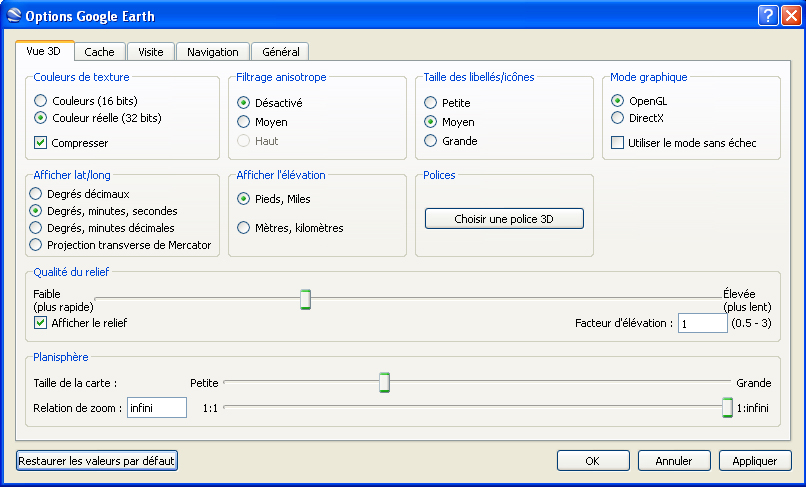Viewport: 806px width, 487px height.
Task: Click the "Faible" relief quality label
Action: pos(47,294)
